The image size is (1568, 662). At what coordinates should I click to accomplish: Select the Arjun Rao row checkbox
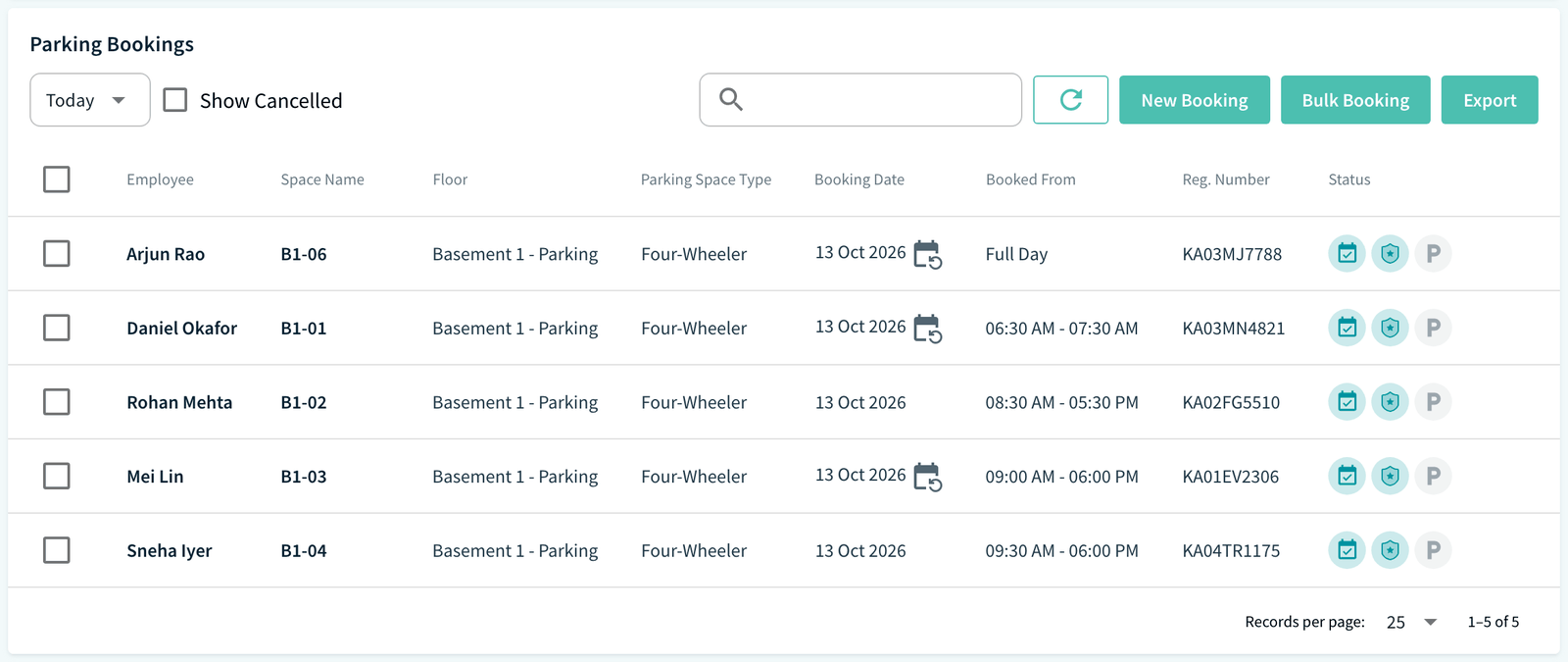point(57,254)
